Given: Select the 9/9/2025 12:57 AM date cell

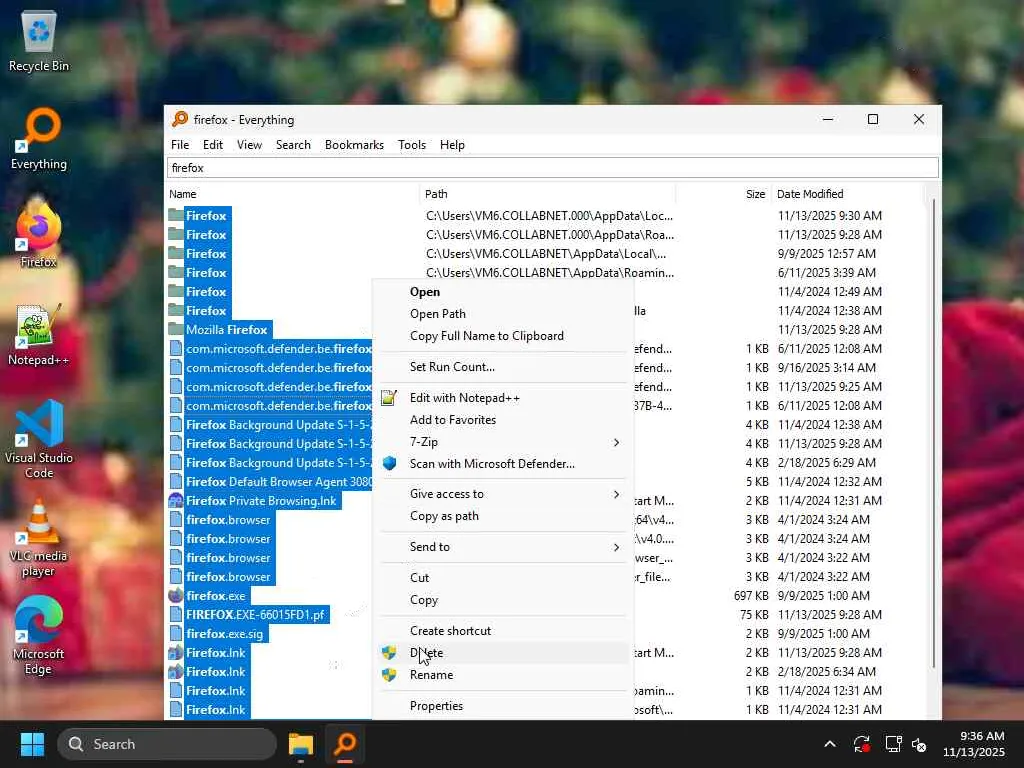Looking at the screenshot, I should coord(827,253).
